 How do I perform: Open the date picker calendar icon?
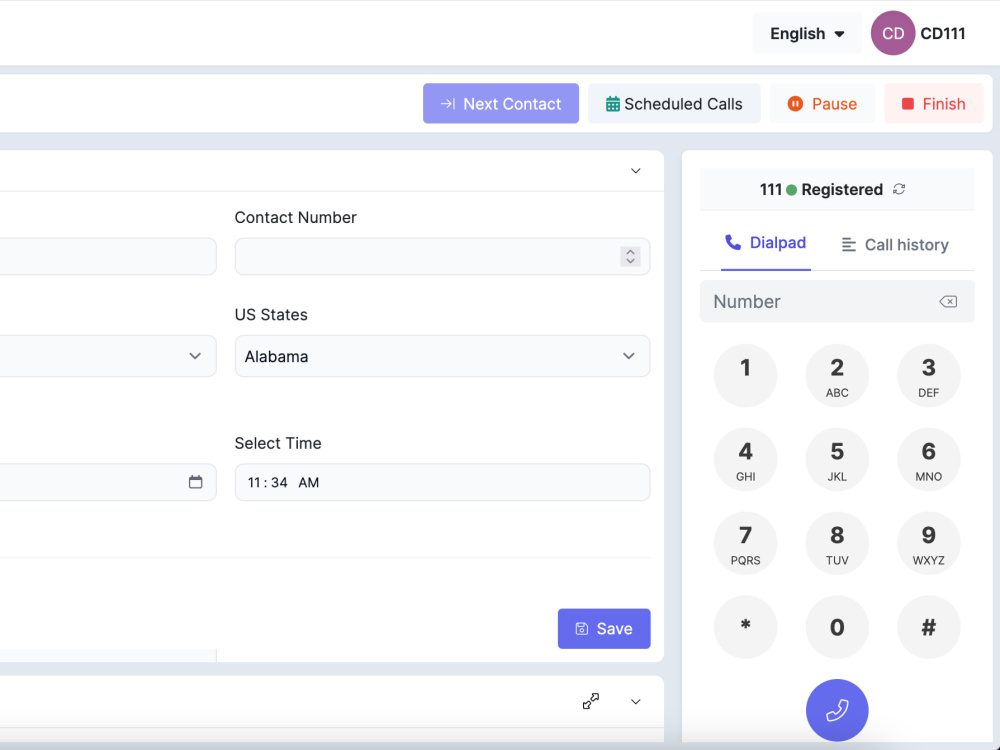coord(196,482)
